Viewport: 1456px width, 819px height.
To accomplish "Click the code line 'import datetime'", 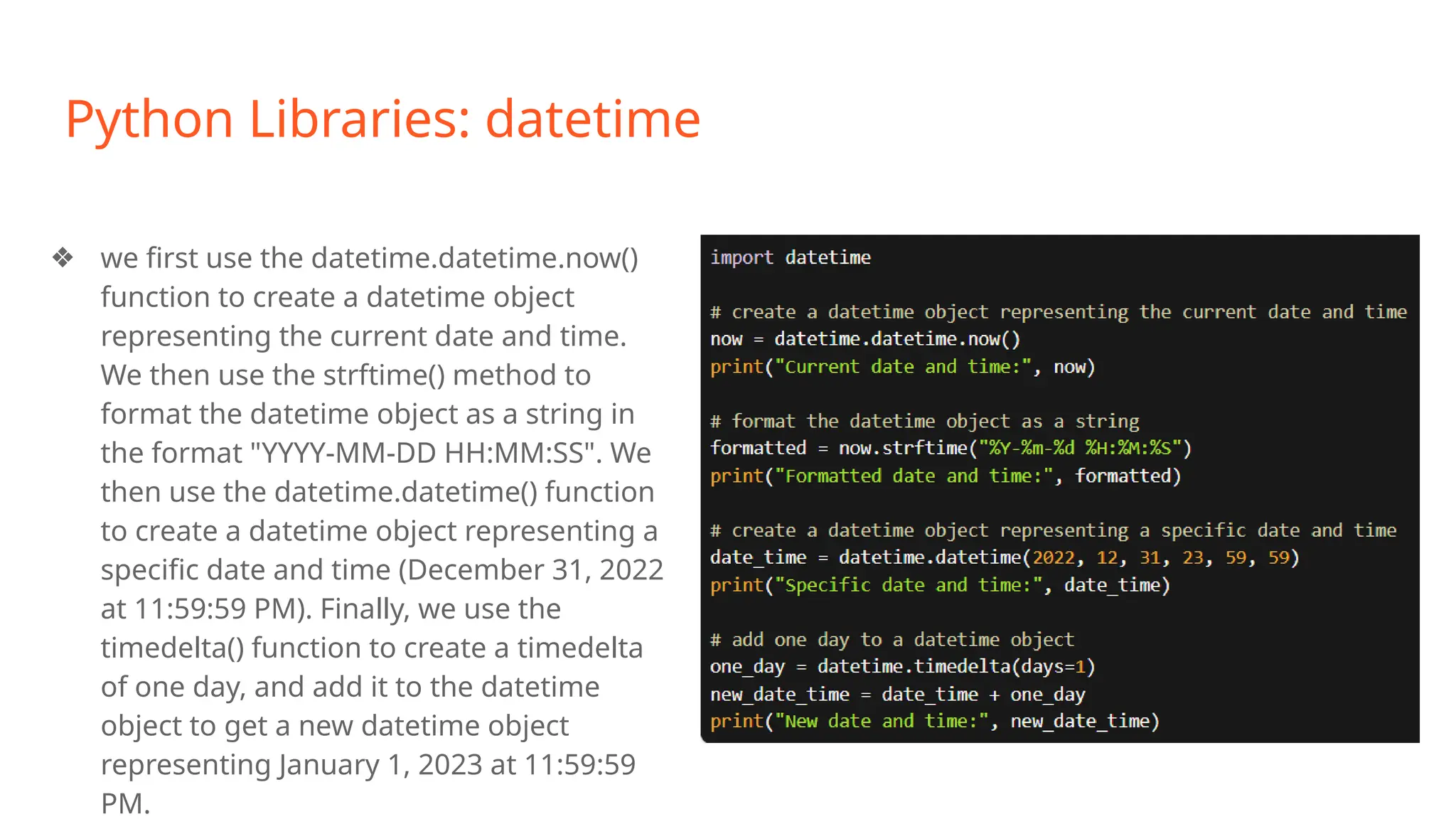I will click(791, 257).
